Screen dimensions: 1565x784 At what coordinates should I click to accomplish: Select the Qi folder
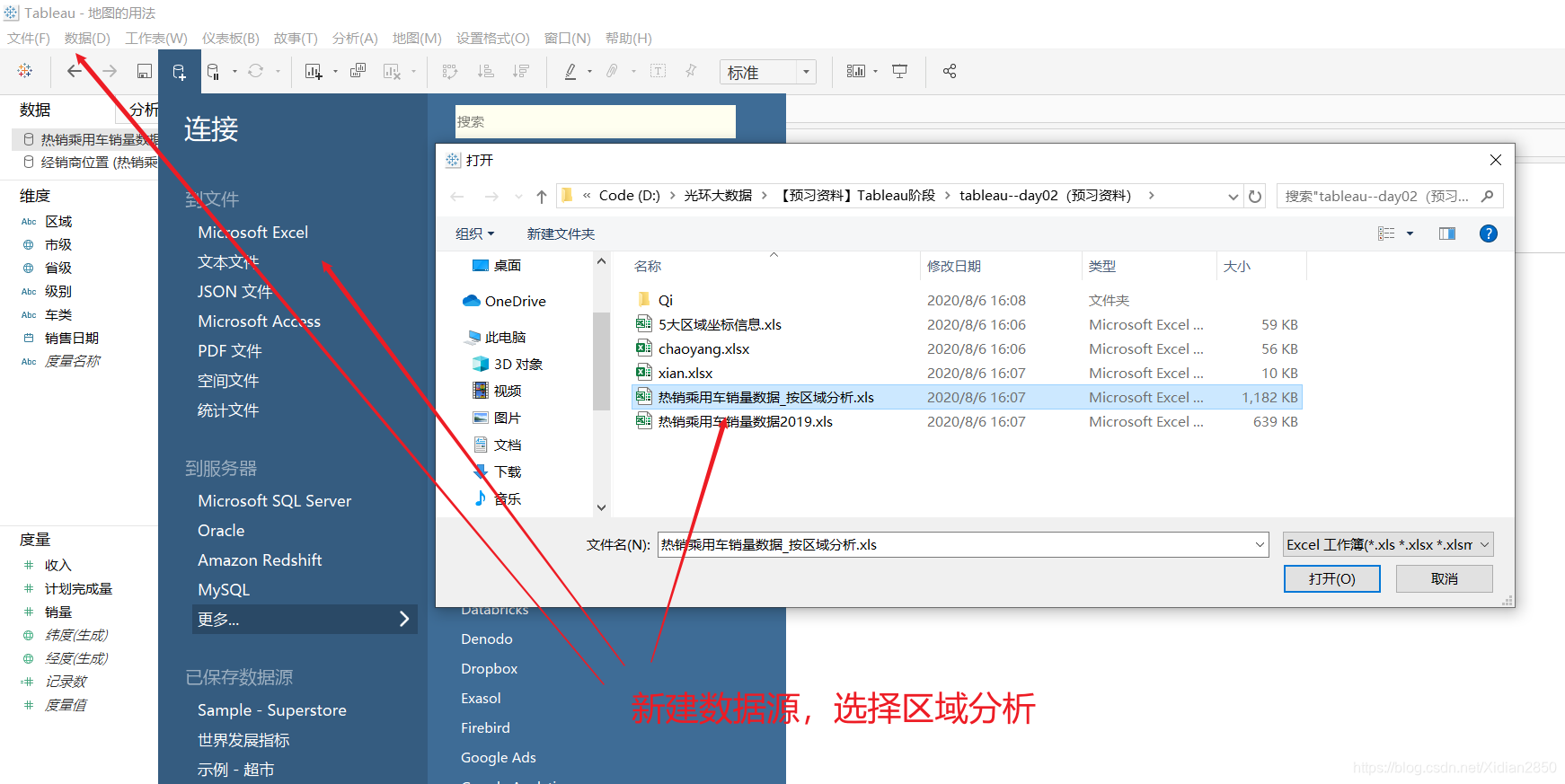[665, 300]
